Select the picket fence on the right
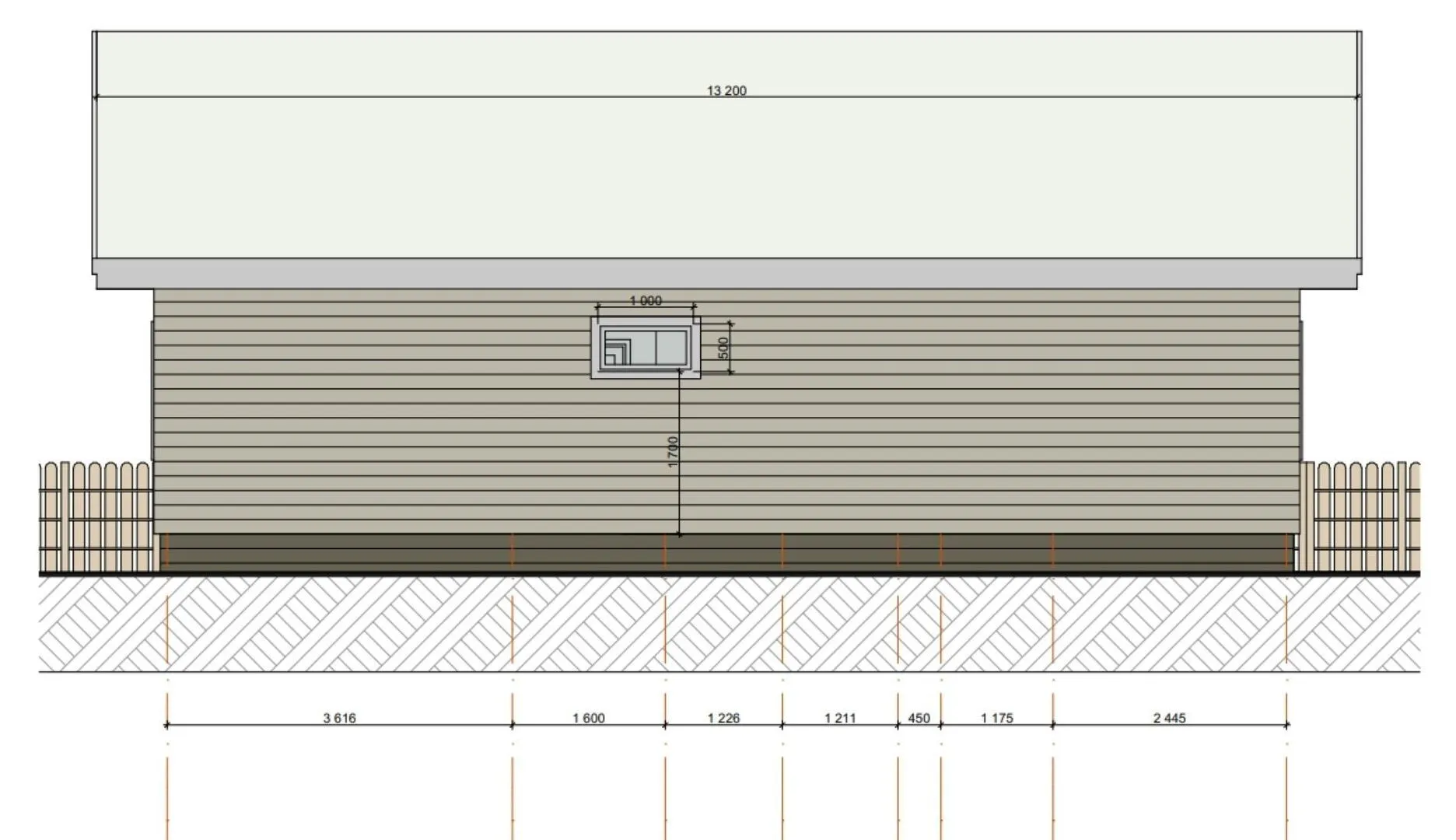Screen dimensions: 1456x840 point(1361,516)
